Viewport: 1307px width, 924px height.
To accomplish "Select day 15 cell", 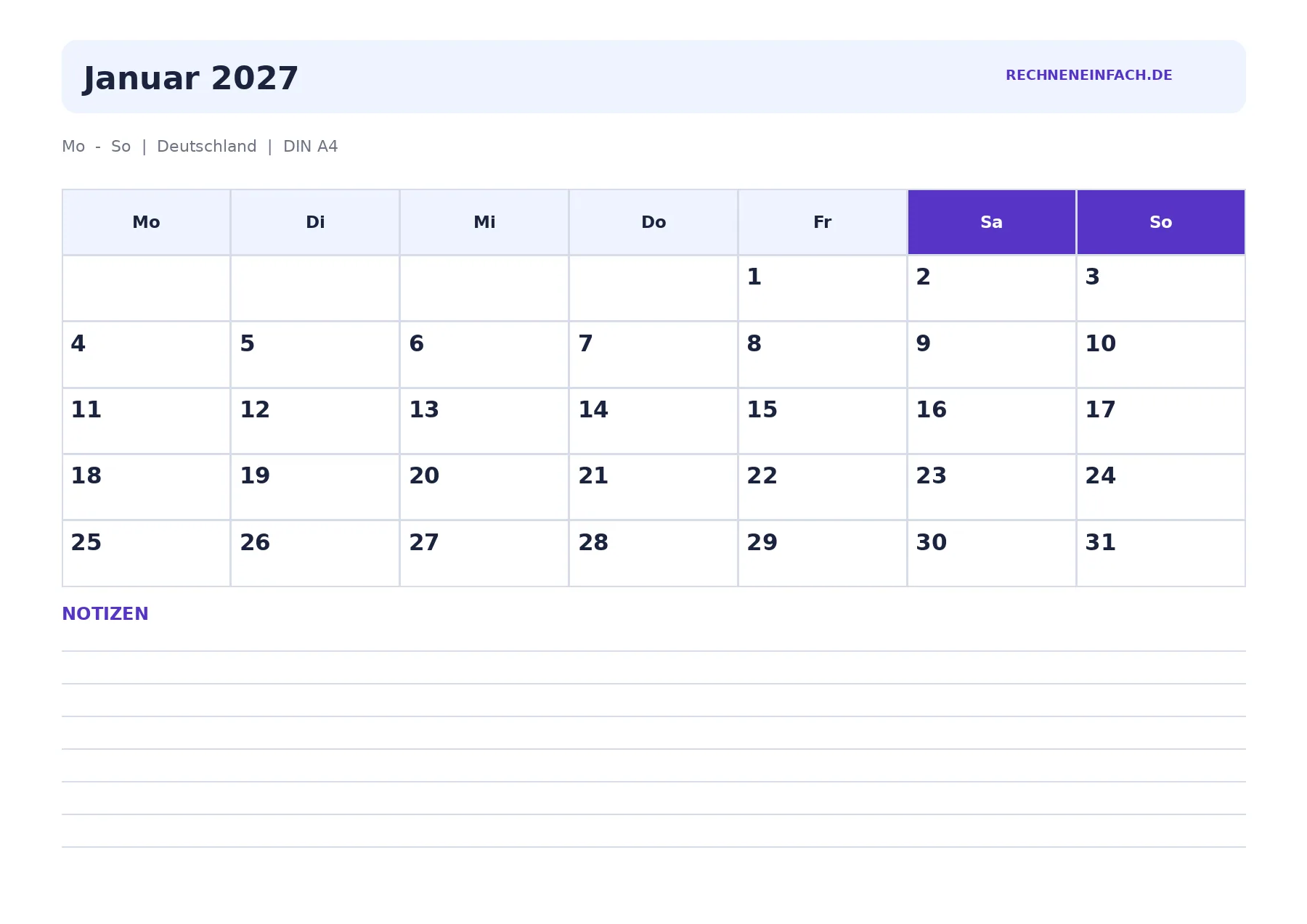I will point(823,421).
